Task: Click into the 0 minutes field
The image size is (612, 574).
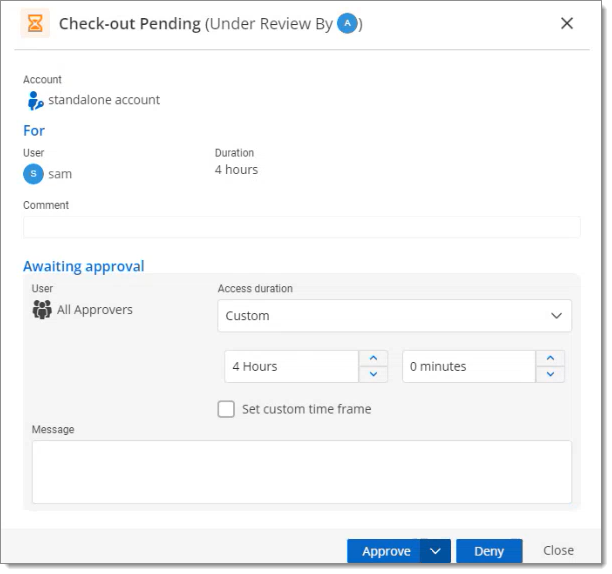Action: (x=469, y=366)
